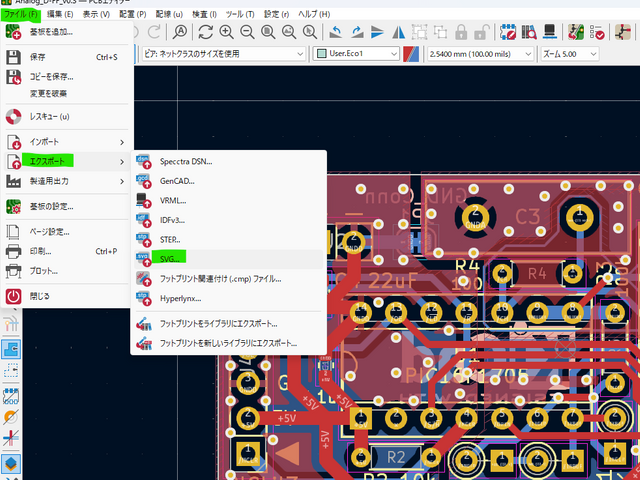The width and height of the screenshot is (640, 480).
Task: Toggle filled zone display mode
Action: tap(12, 347)
